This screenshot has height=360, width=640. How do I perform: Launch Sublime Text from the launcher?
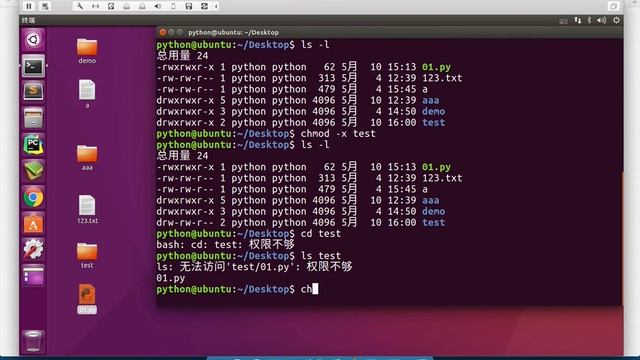33,92
